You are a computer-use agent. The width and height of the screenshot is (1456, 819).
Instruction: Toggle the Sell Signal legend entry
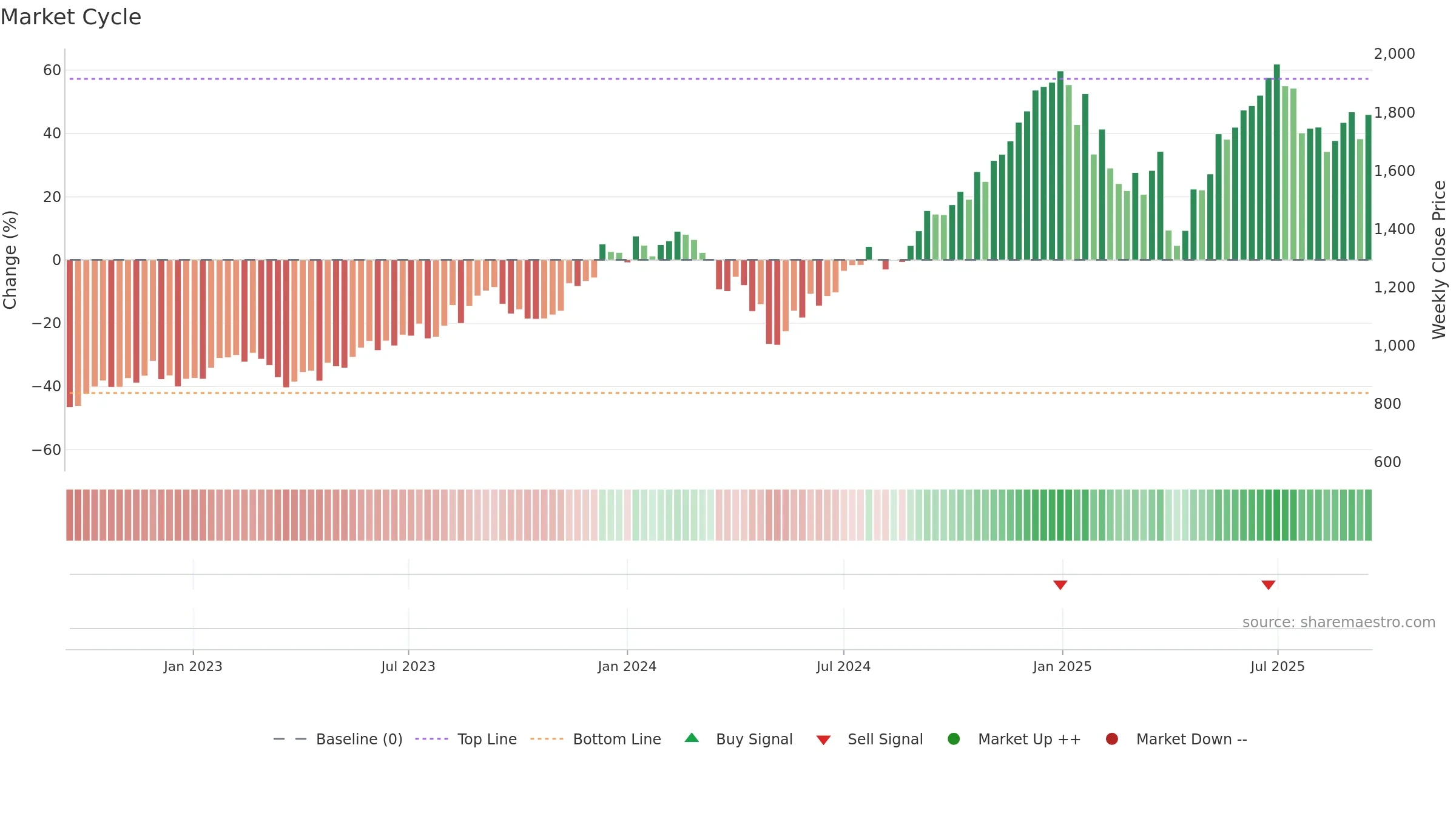869,739
